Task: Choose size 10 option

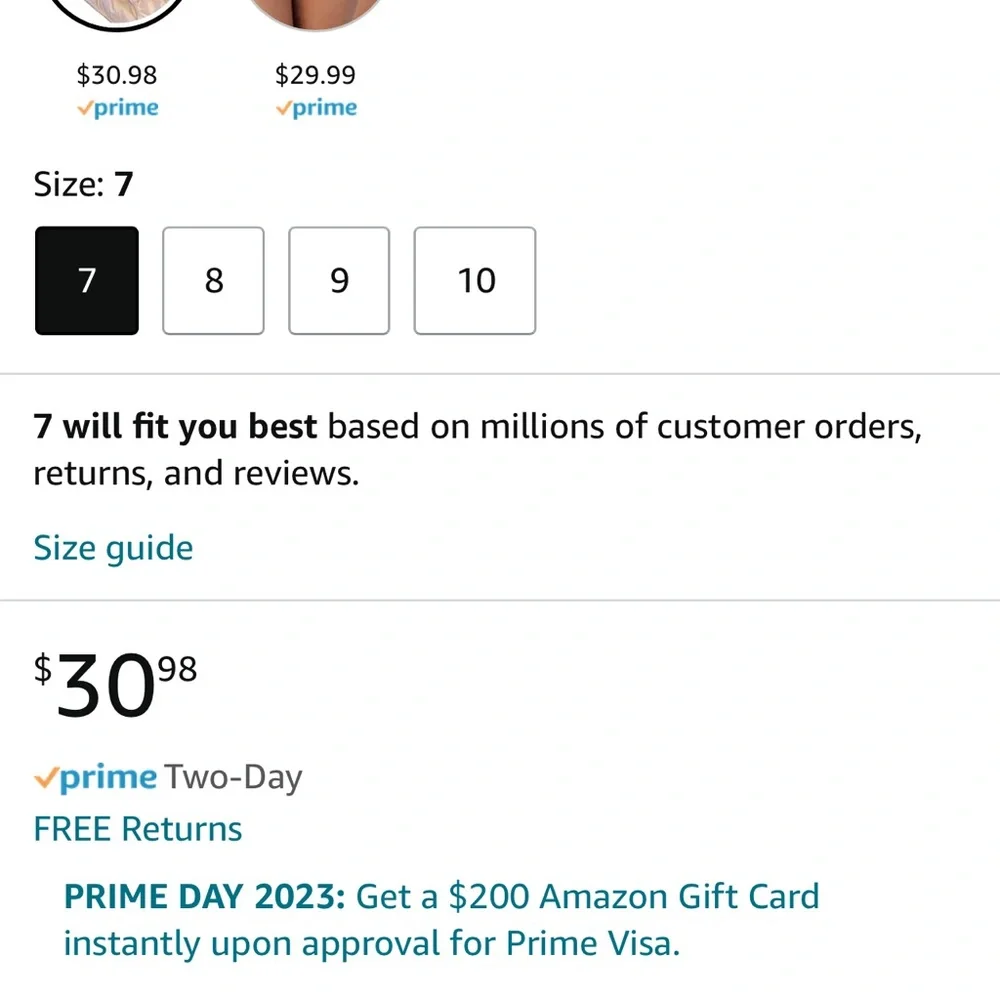Action: pyautogui.click(x=475, y=281)
